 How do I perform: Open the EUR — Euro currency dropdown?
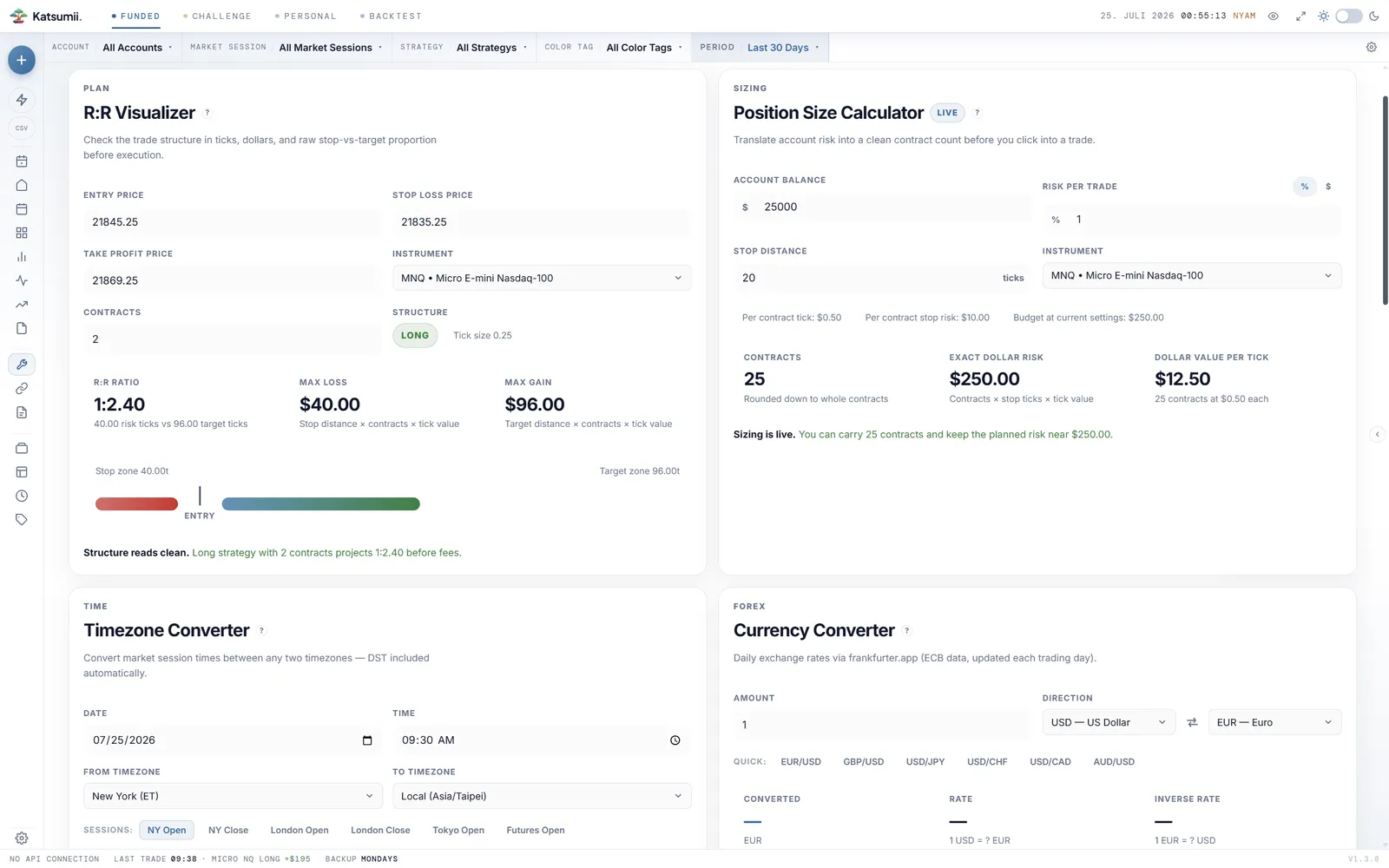pyautogui.click(x=1274, y=722)
